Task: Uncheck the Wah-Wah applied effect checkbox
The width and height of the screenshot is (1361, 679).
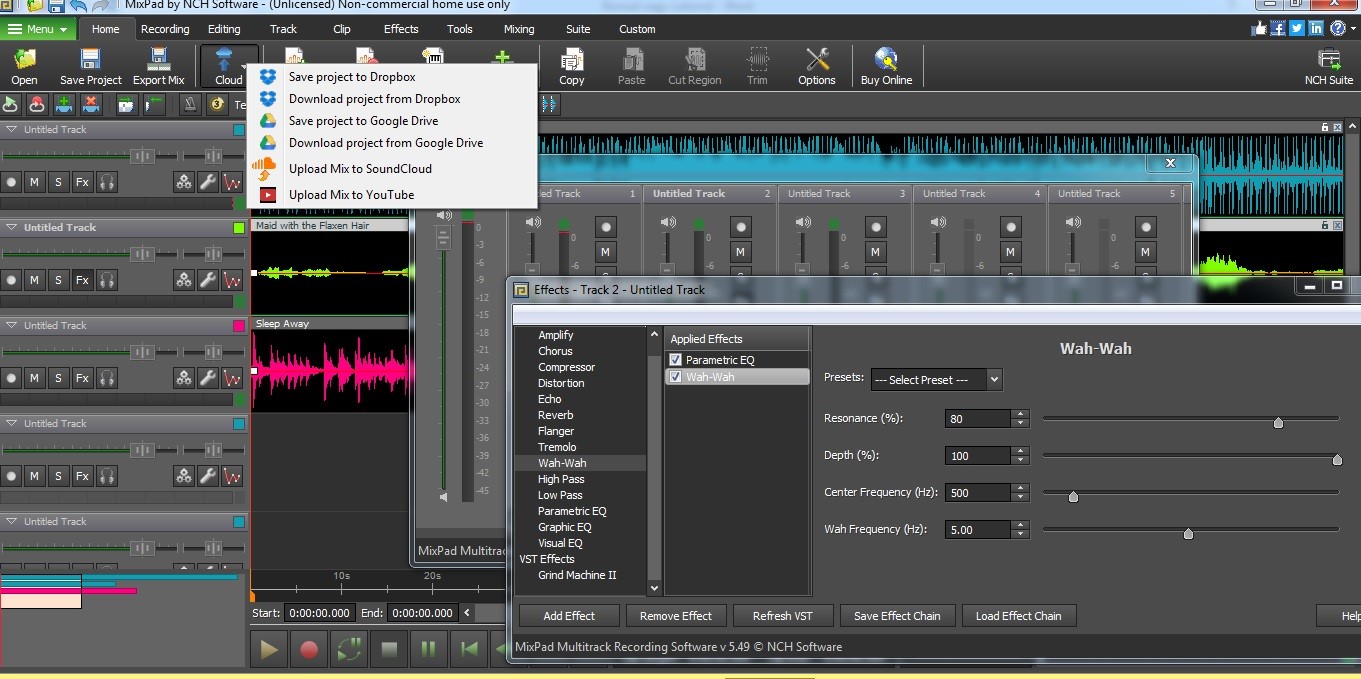Action: pyautogui.click(x=676, y=377)
